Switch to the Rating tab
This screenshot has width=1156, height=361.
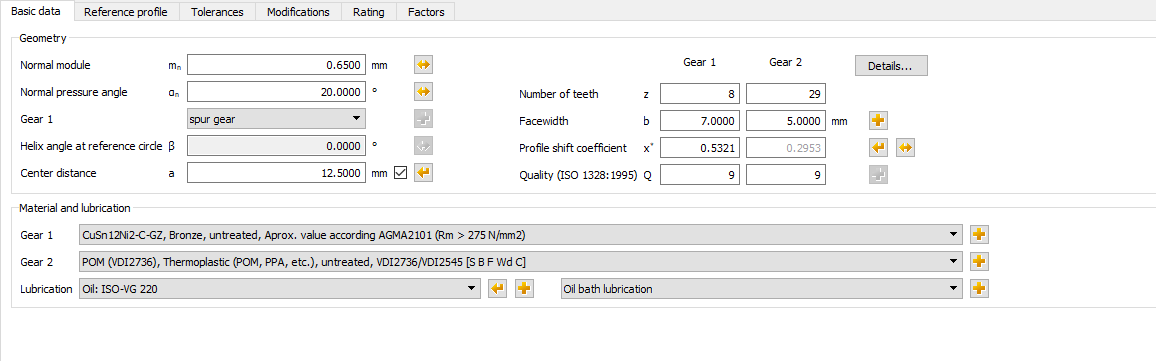(x=369, y=12)
